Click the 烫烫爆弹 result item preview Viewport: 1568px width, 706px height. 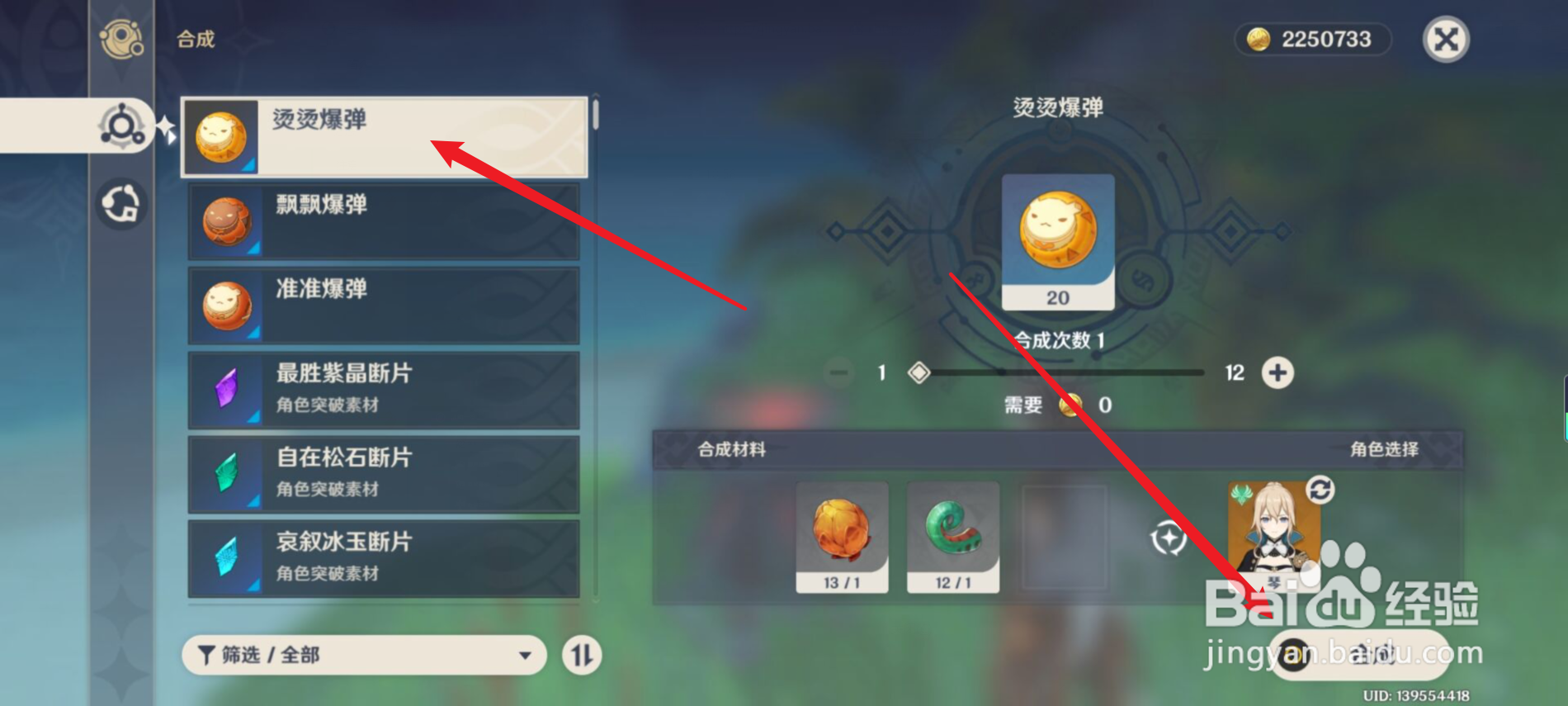(1058, 242)
